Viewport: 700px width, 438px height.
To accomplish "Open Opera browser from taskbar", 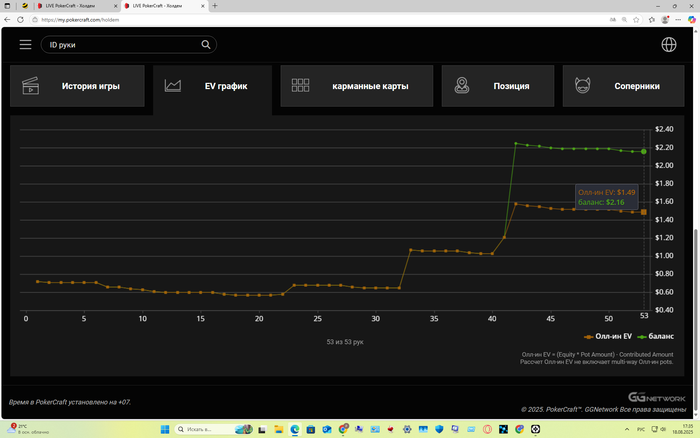I will click(x=487, y=429).
